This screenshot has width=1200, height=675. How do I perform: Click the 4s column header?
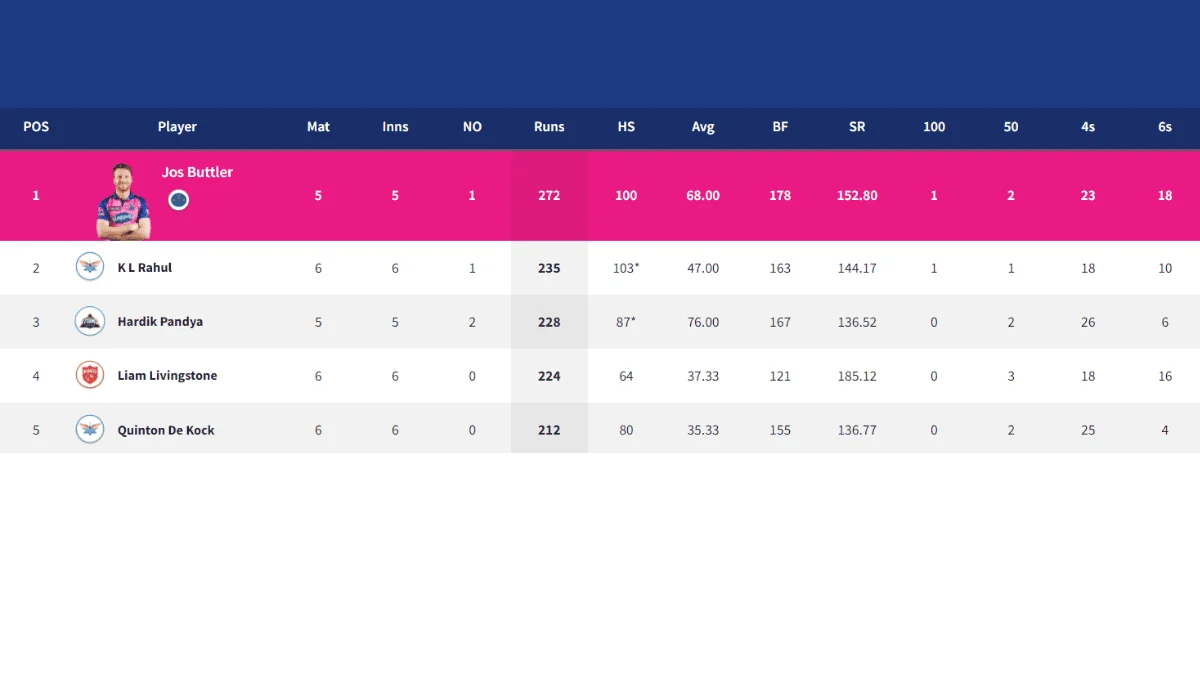tap(1088, 127)
